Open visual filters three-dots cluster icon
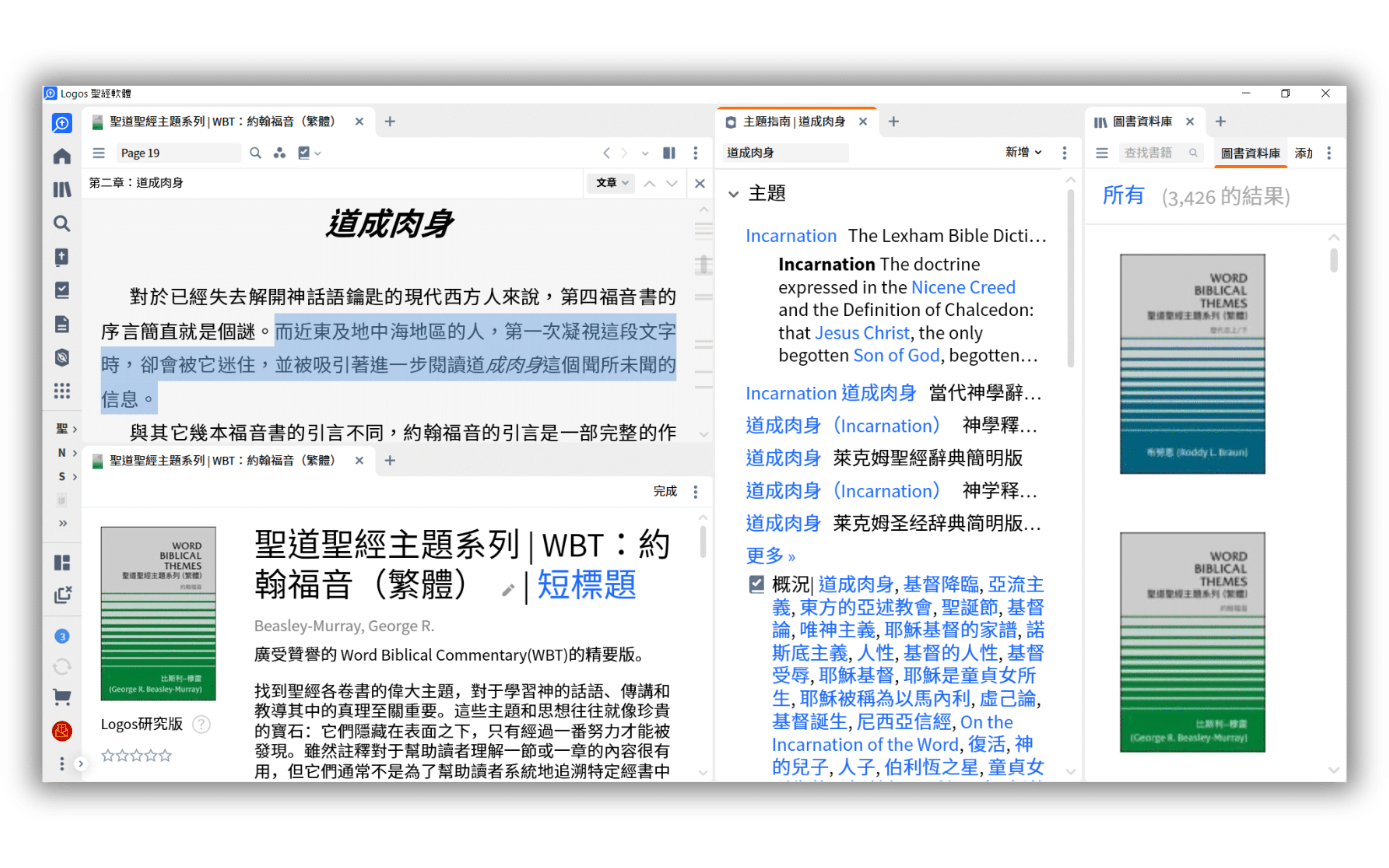 pyautogui.click(x=279, y=153)
